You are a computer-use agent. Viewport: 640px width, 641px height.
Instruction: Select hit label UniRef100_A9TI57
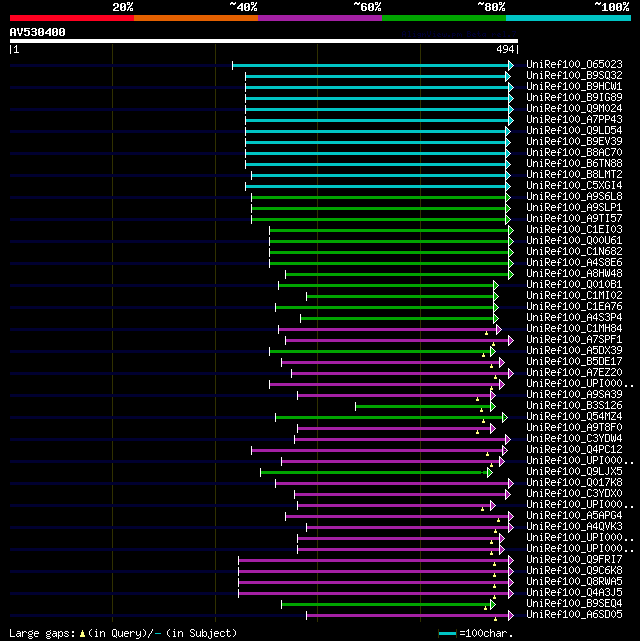(x=574, y=219)
